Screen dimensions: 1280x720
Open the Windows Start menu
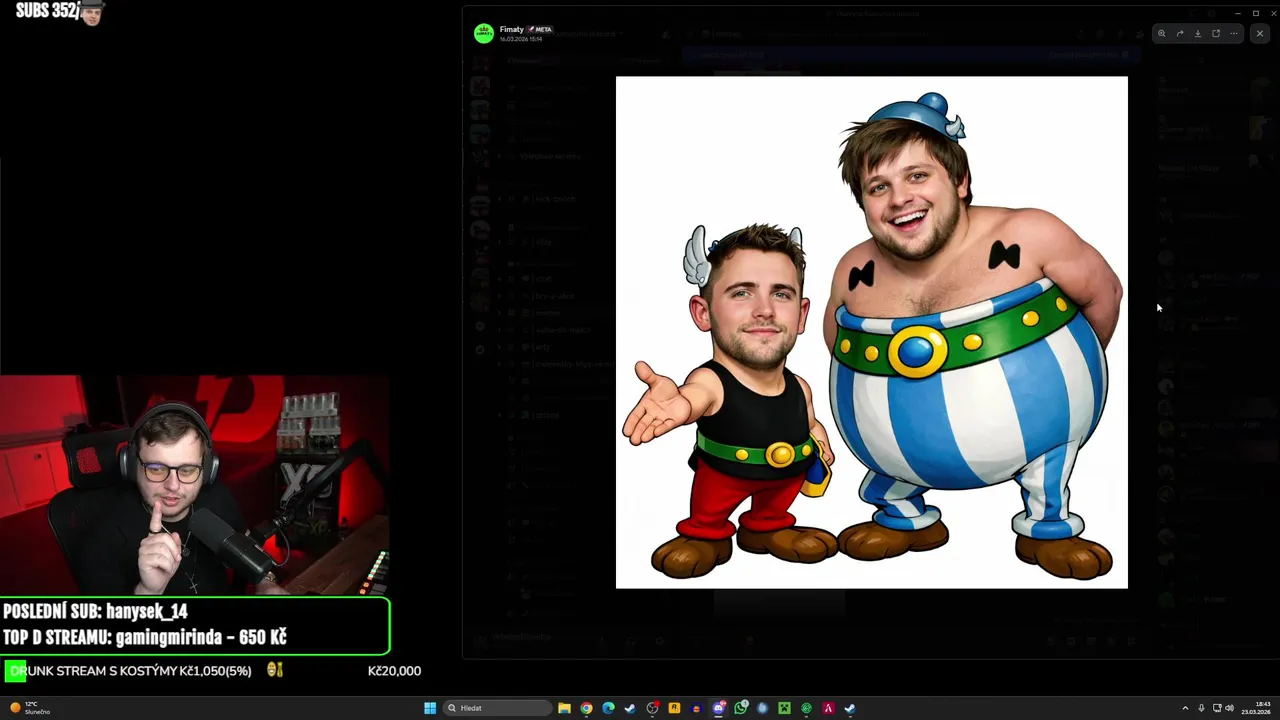[430, 708]
